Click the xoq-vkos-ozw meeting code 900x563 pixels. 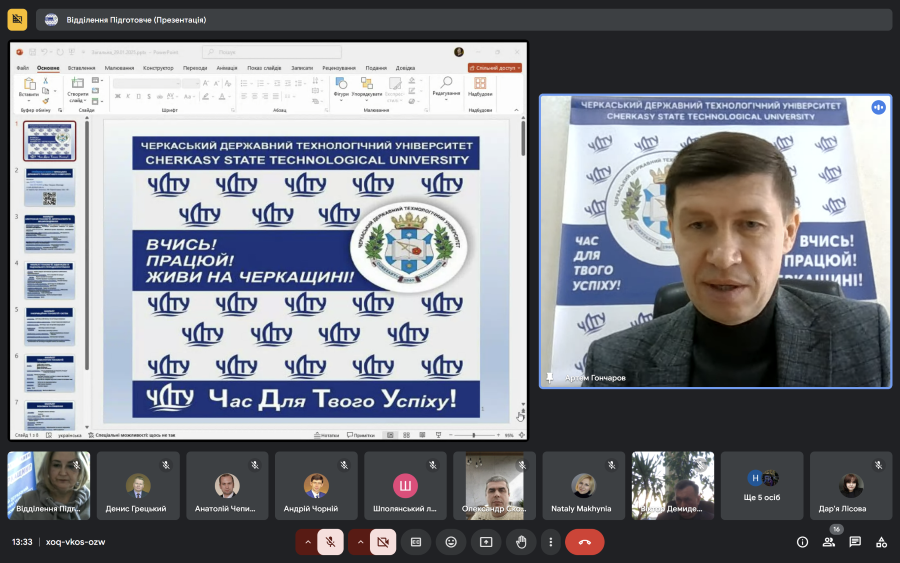(75, 542)
